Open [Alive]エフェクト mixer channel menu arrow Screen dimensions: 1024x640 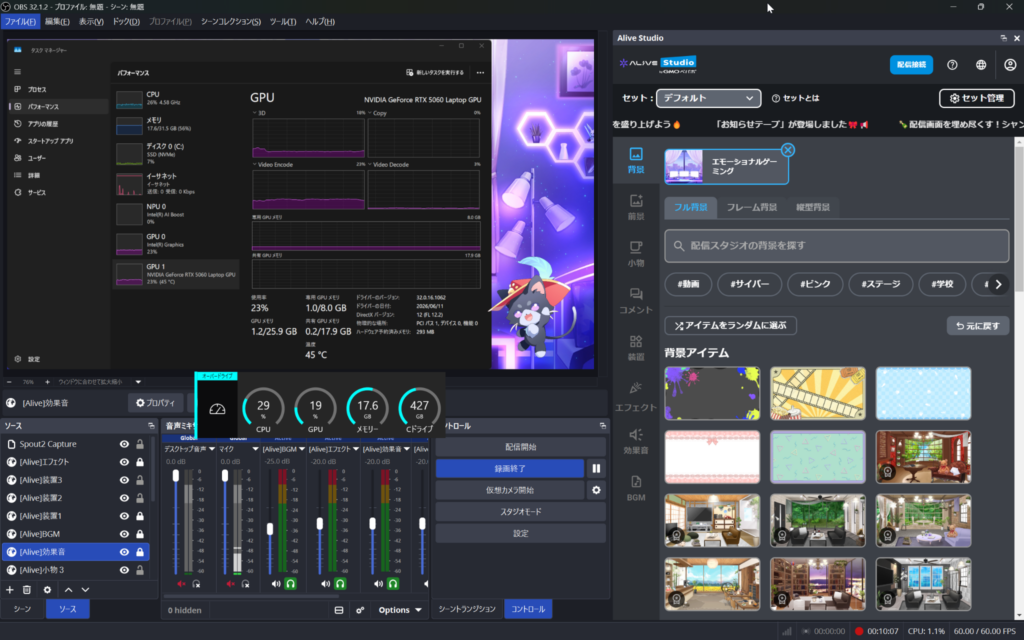(356, 449)
